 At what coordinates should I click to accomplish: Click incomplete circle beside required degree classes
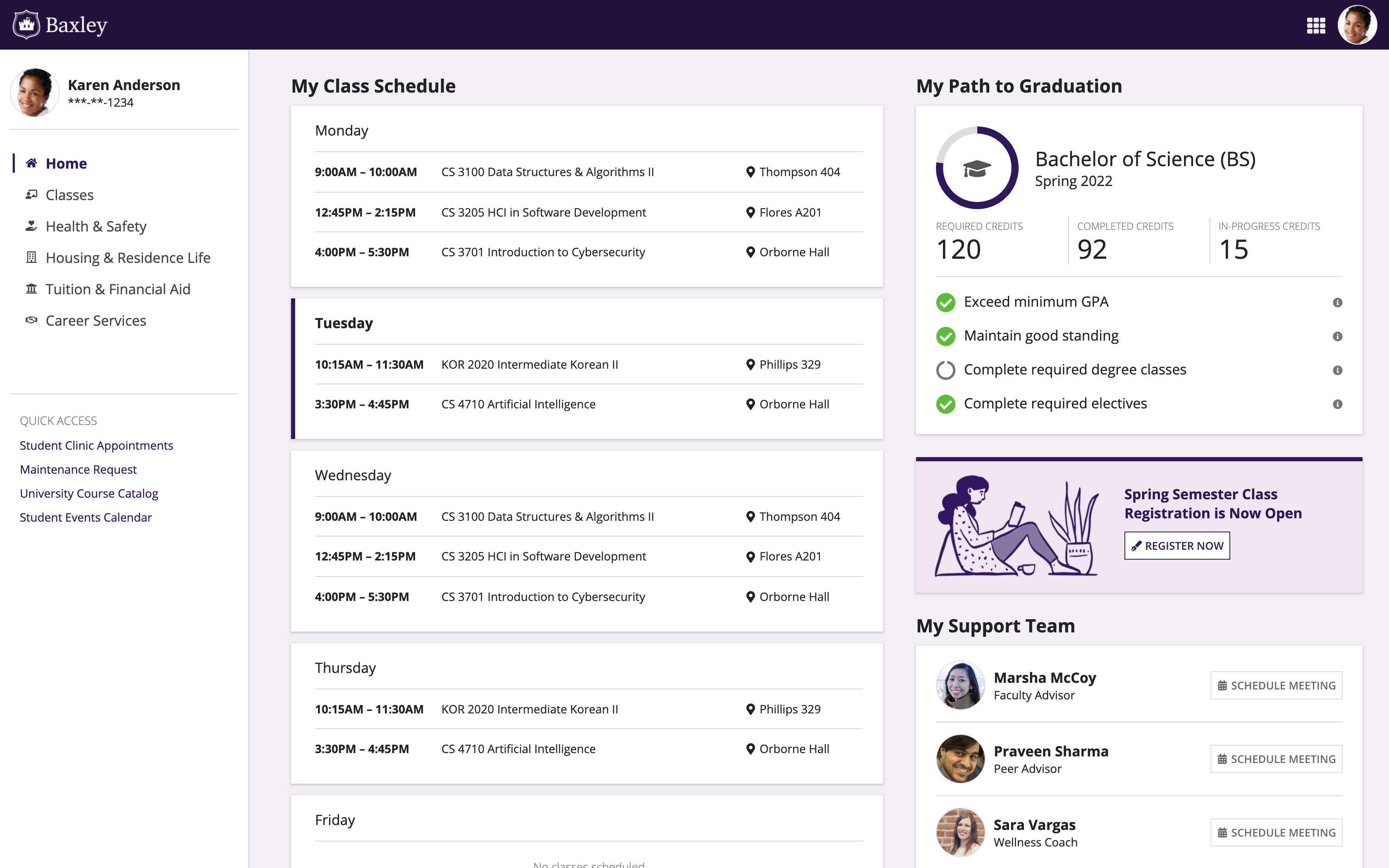(945, 370)
